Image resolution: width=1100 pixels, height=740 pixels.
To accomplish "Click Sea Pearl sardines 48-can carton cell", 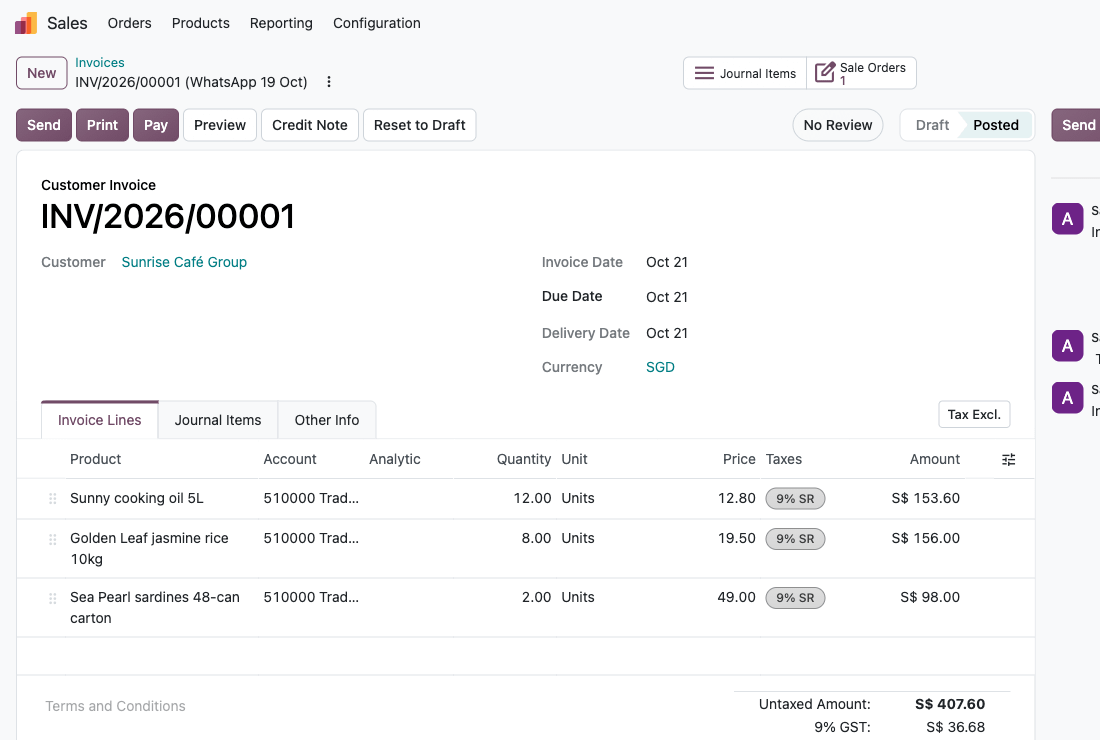I will pos(155,607).
